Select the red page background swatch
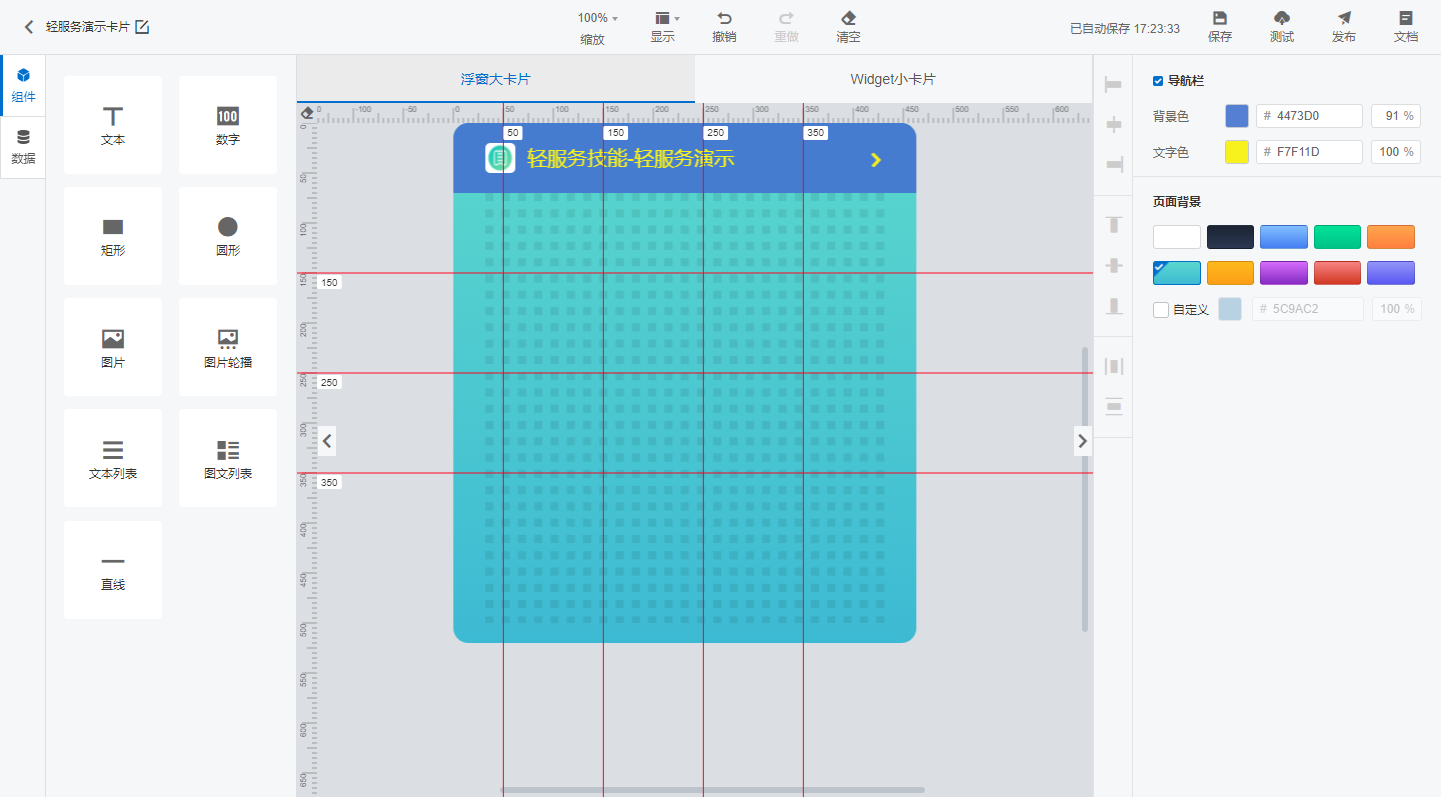1441x797 pixels. [x=1337, y=273]
